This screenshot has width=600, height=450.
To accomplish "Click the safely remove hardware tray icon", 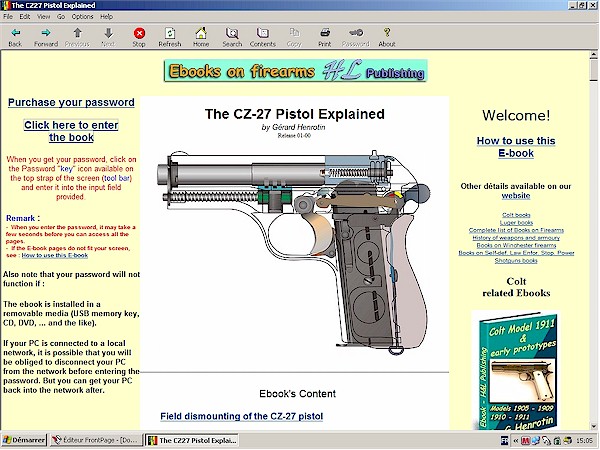I will (x=546, y=440).
